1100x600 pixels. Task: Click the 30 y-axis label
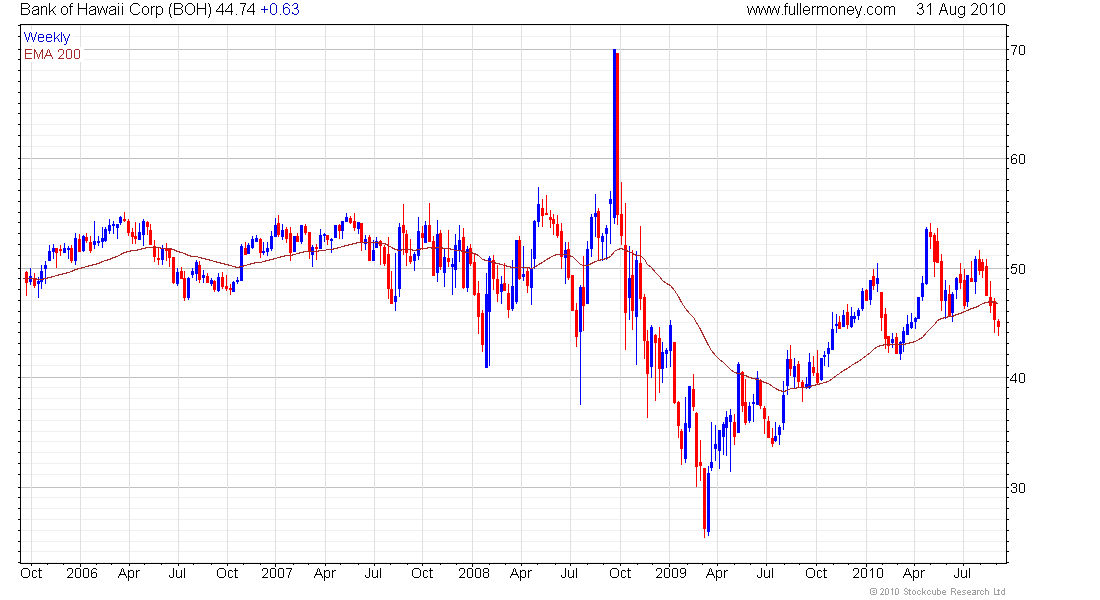pyautogui.click(x=1018, y=488)
